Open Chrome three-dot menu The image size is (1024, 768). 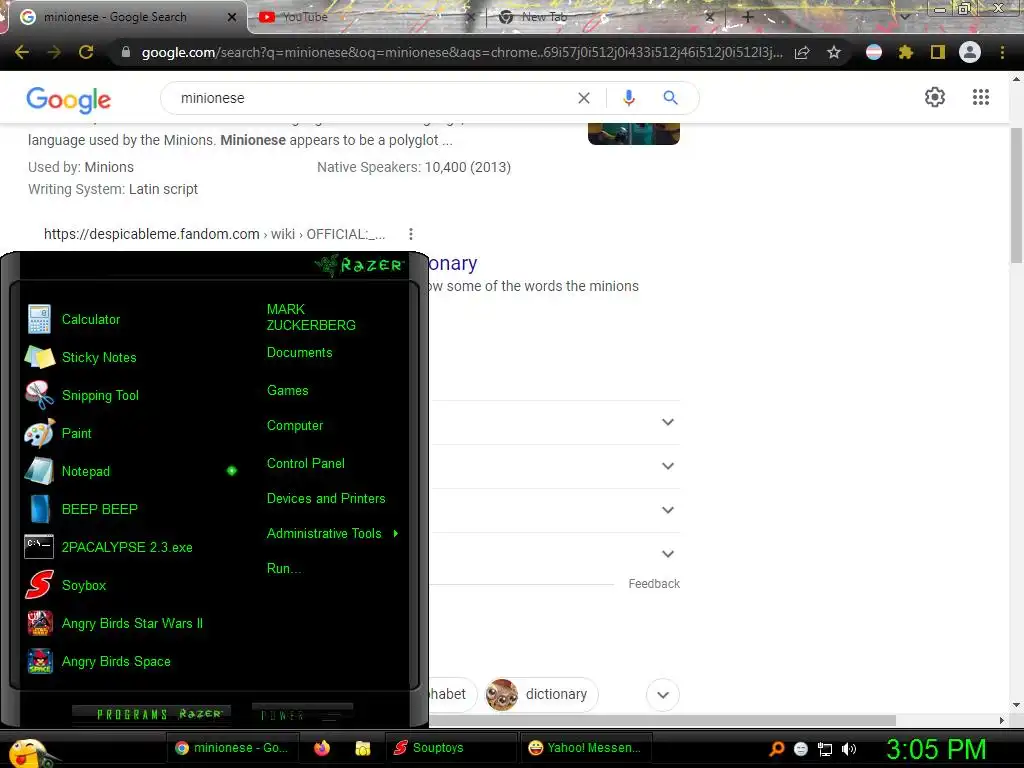click(1002, 52)
